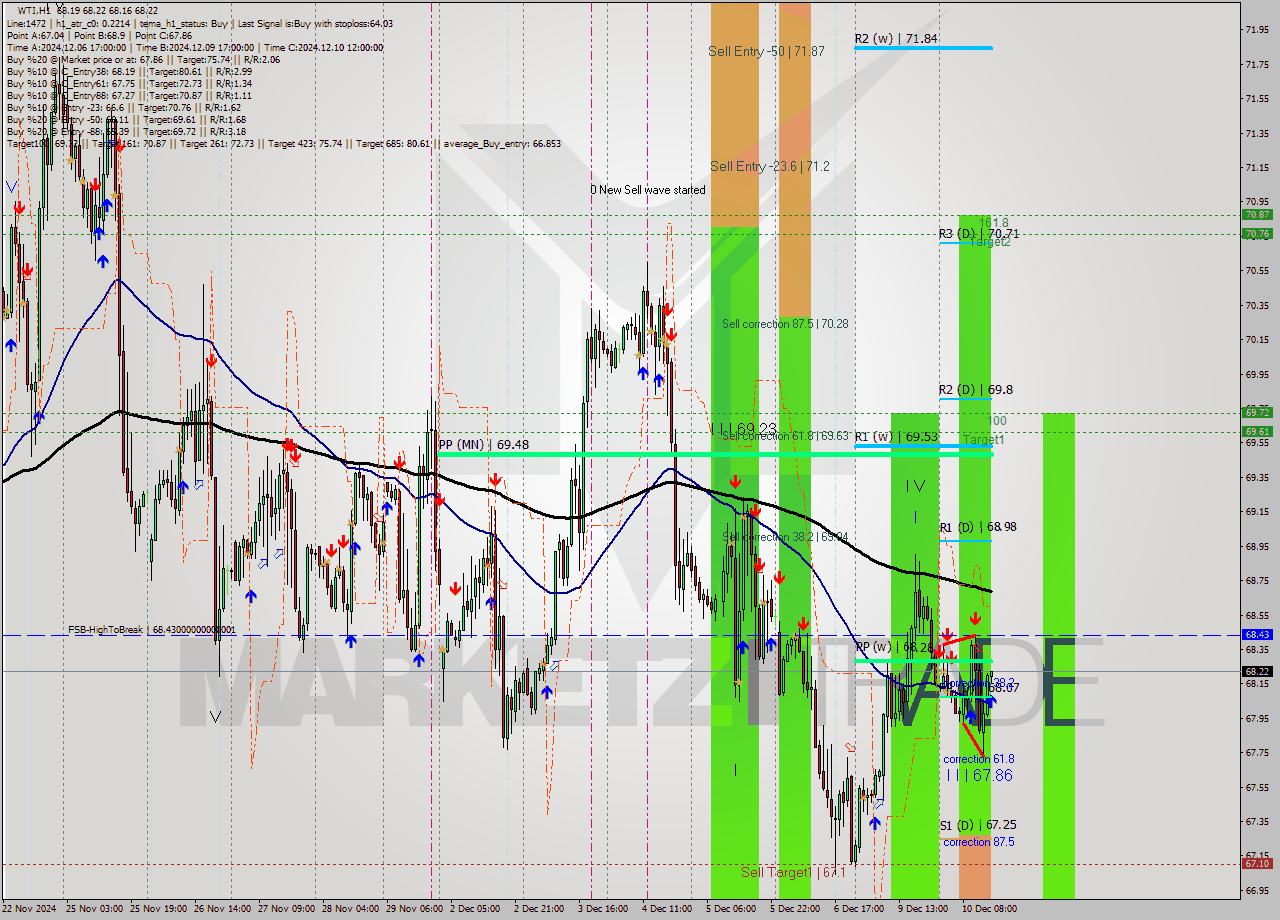Select the green 'Target2' label
The width and height of the screenshot is (1280, 920).
(989, 242)
